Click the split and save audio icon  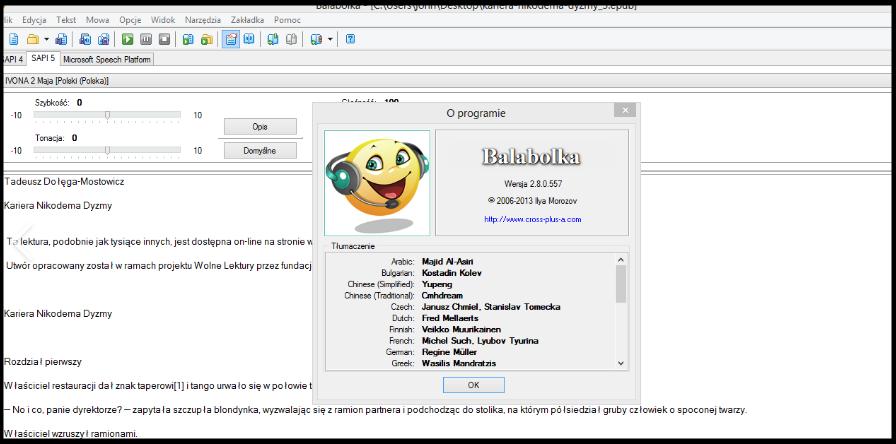pos(103,39)
